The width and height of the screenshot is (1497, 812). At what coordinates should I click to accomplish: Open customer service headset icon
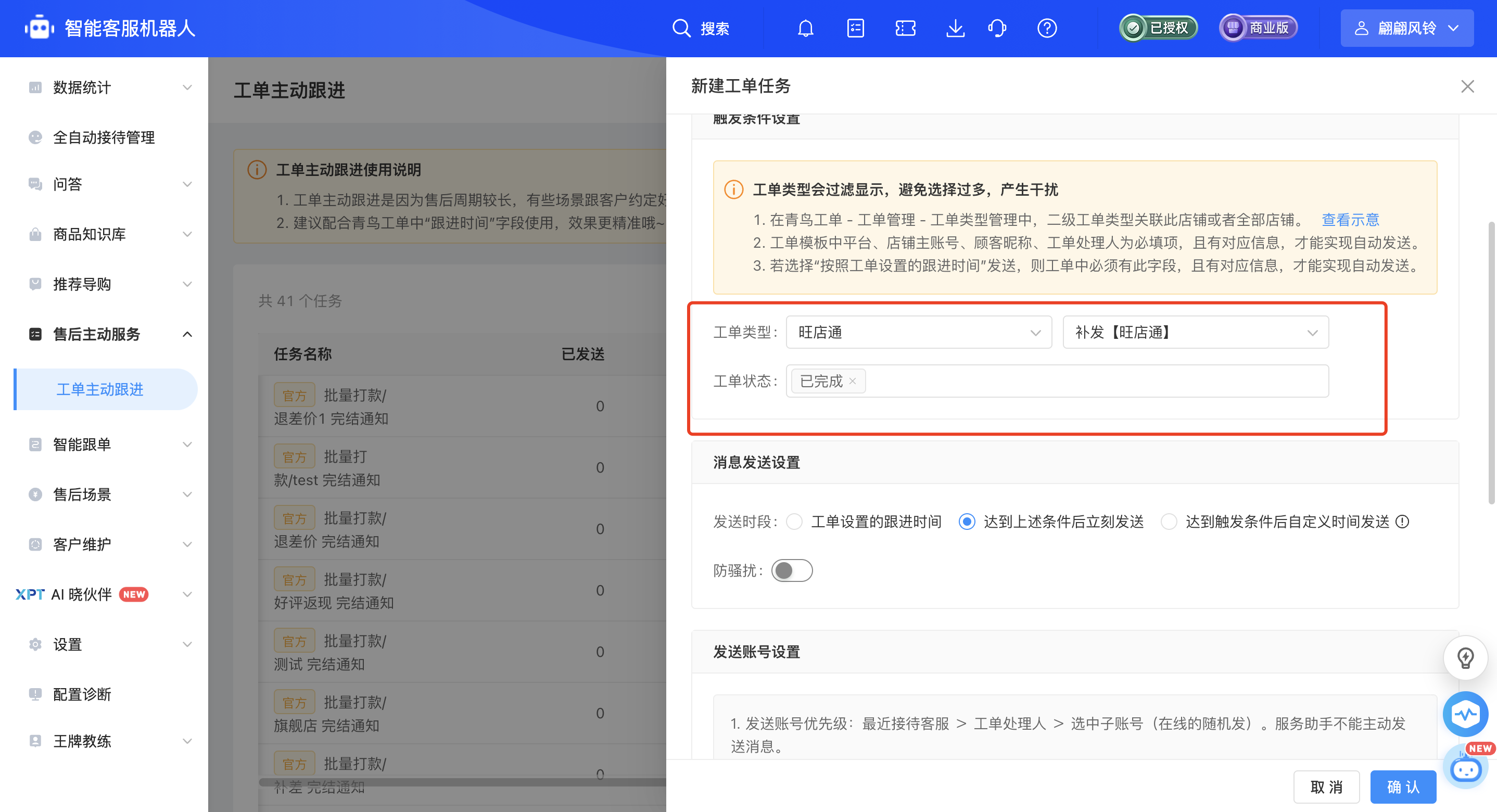click(997, 28)
